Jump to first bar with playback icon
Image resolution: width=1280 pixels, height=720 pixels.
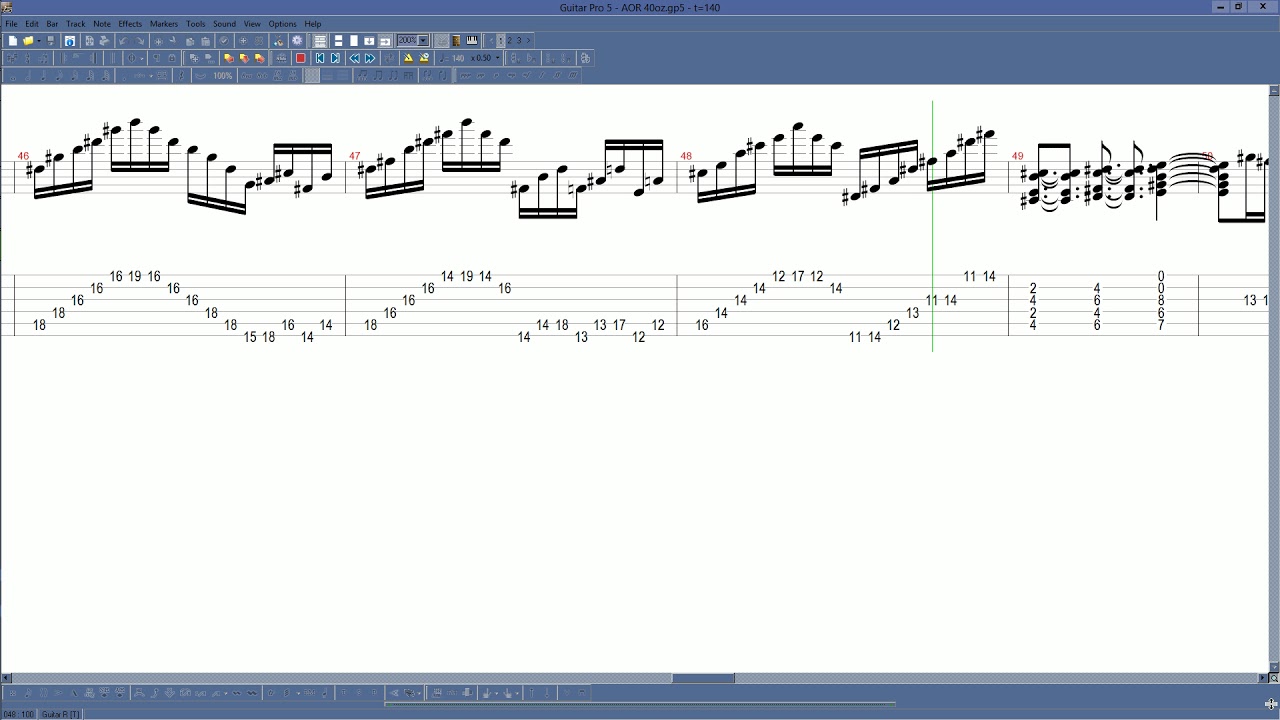(x=320, y=58)
